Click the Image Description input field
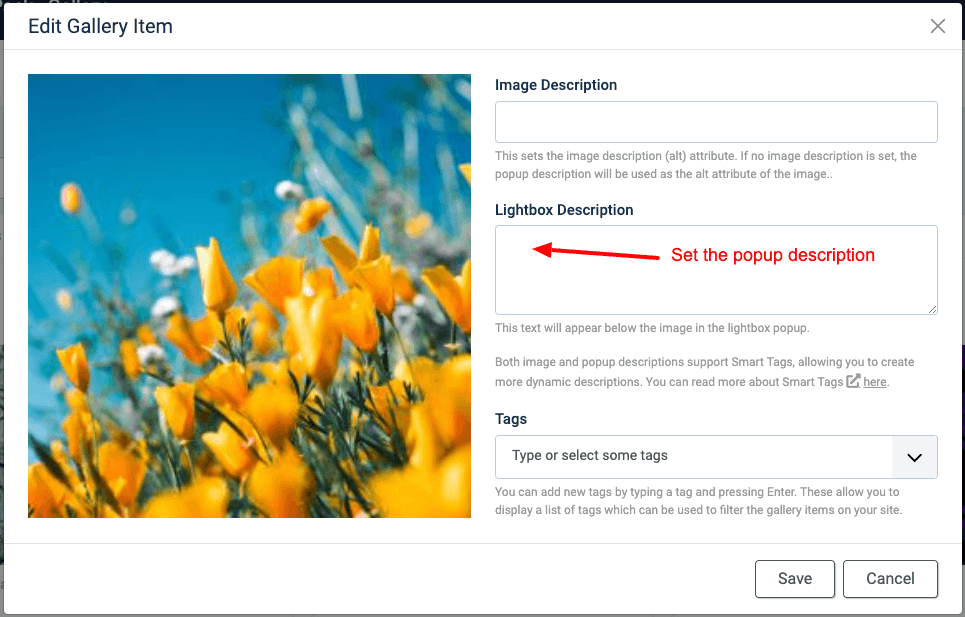 coord(716,122)
